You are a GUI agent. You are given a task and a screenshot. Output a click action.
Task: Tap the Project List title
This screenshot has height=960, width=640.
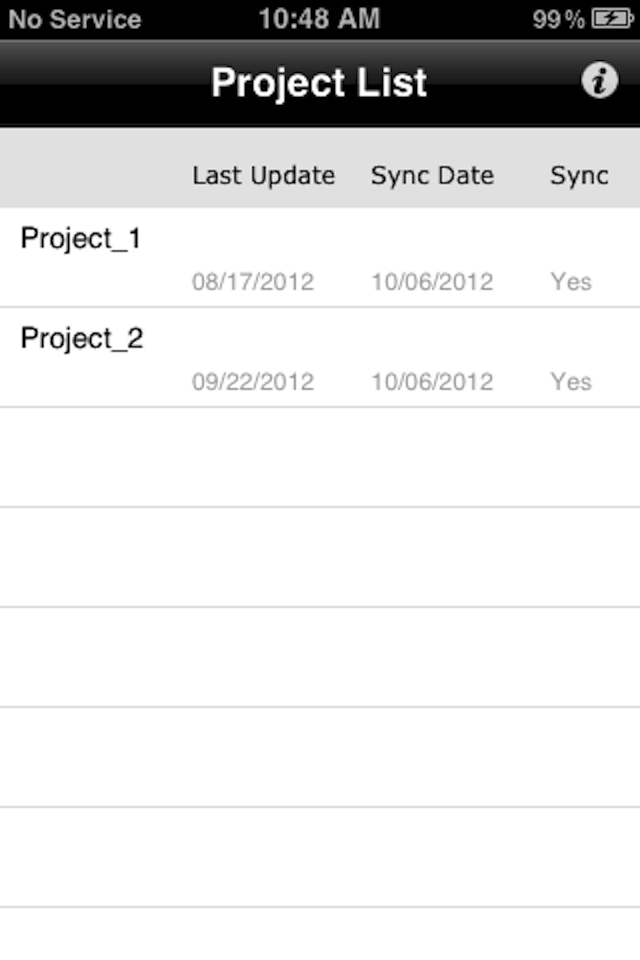319,83
